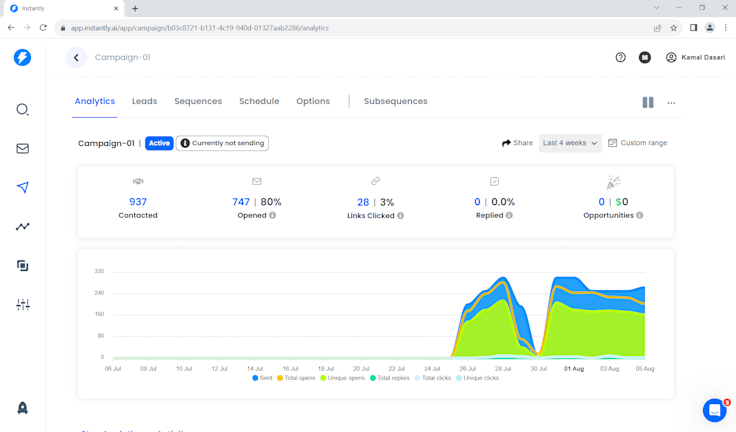The width and height of the screenshot is (736, 432).
Task: Share the campaign analytics
Action: [x=517, y=143]
